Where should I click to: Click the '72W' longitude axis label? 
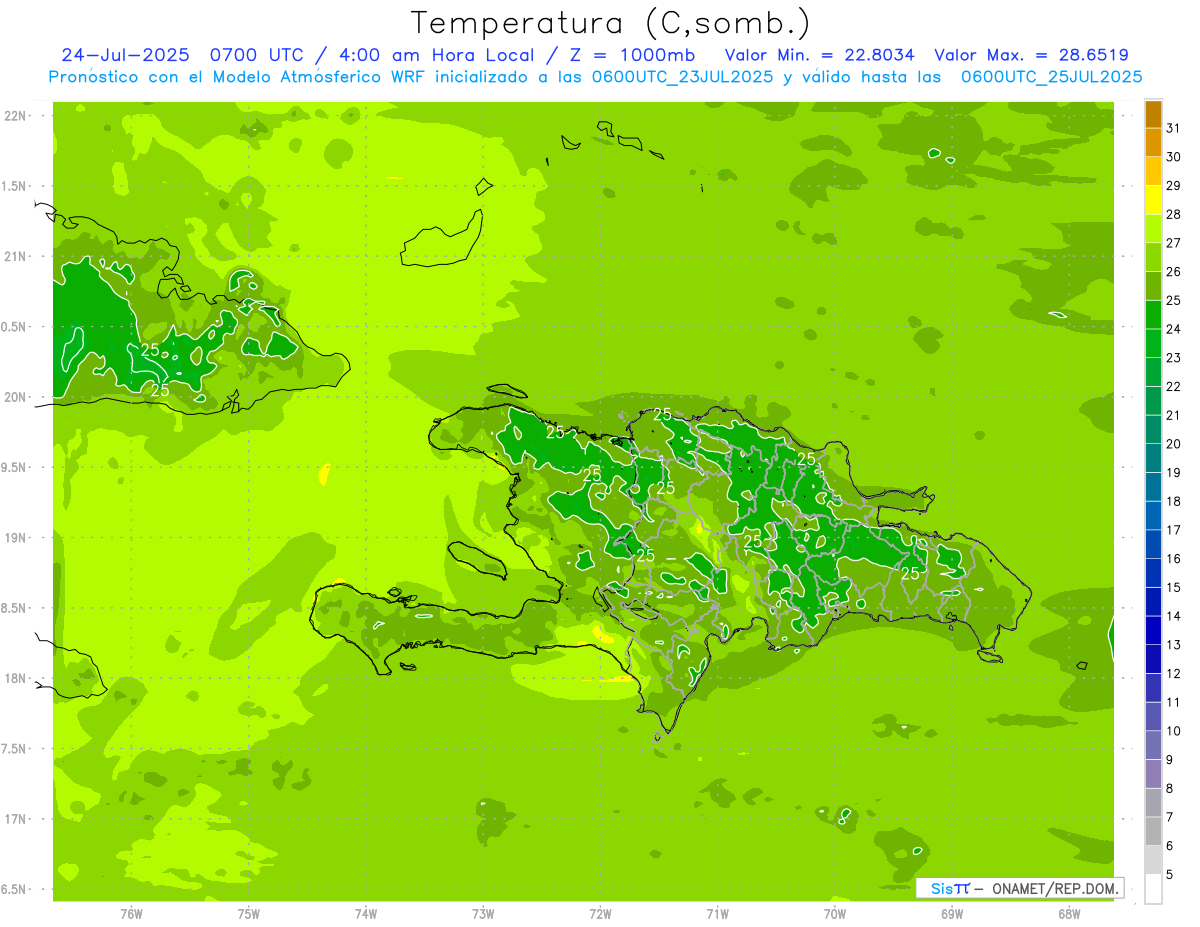click(600, 913)
